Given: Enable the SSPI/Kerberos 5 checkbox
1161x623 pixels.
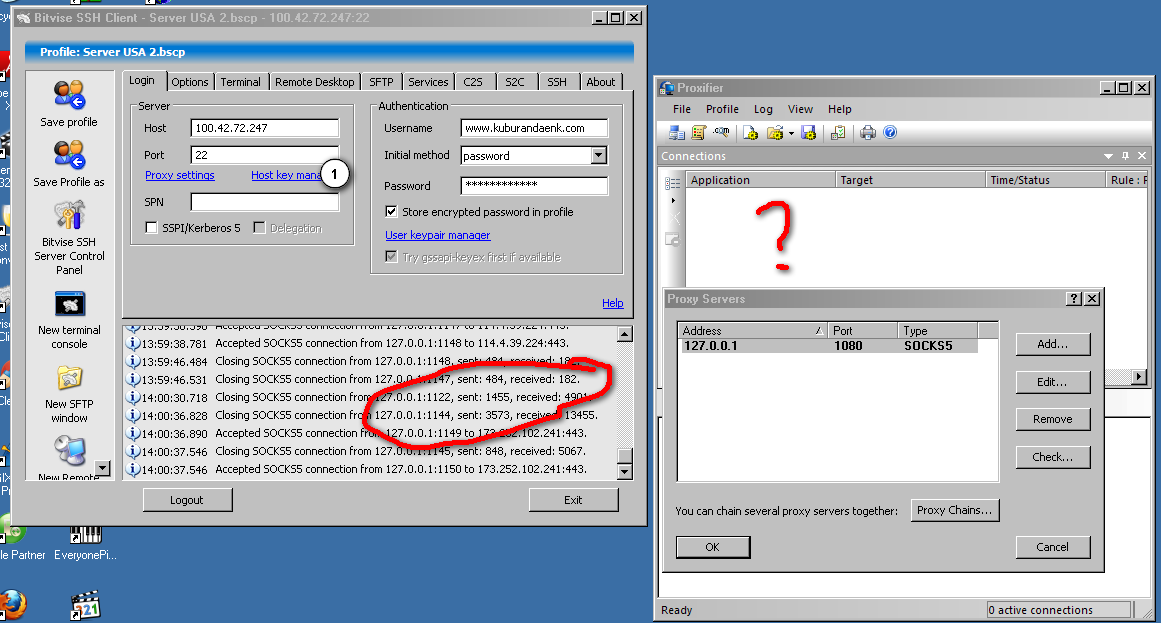Looking at the screenshot, I should pos(152,228).
